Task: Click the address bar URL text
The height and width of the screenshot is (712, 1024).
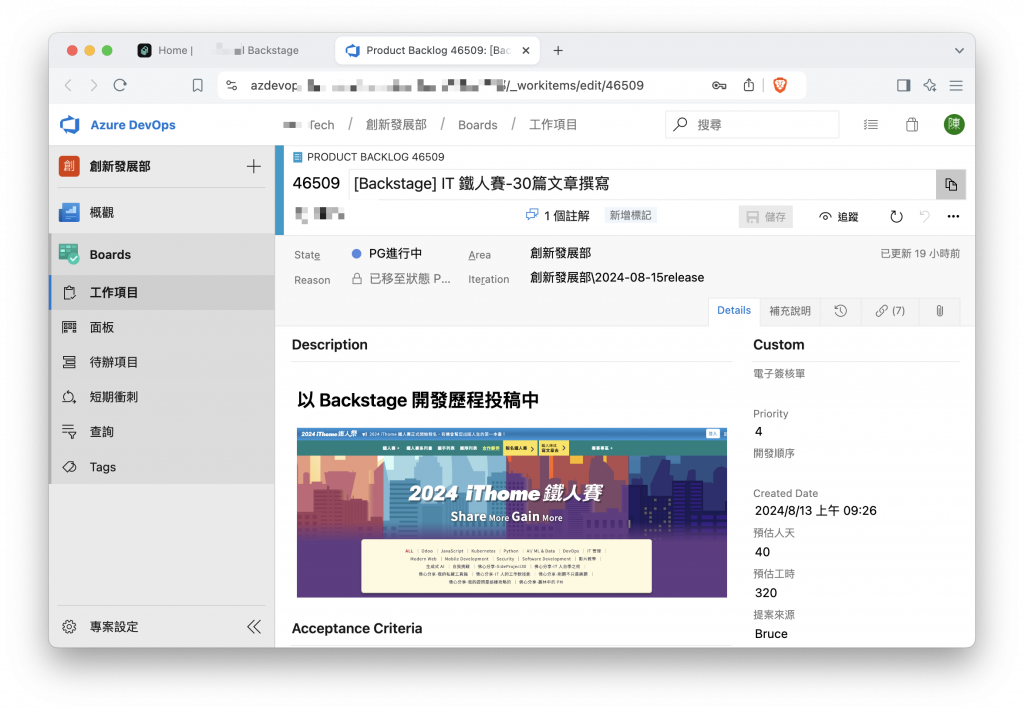Action: [x=447, y=86]
